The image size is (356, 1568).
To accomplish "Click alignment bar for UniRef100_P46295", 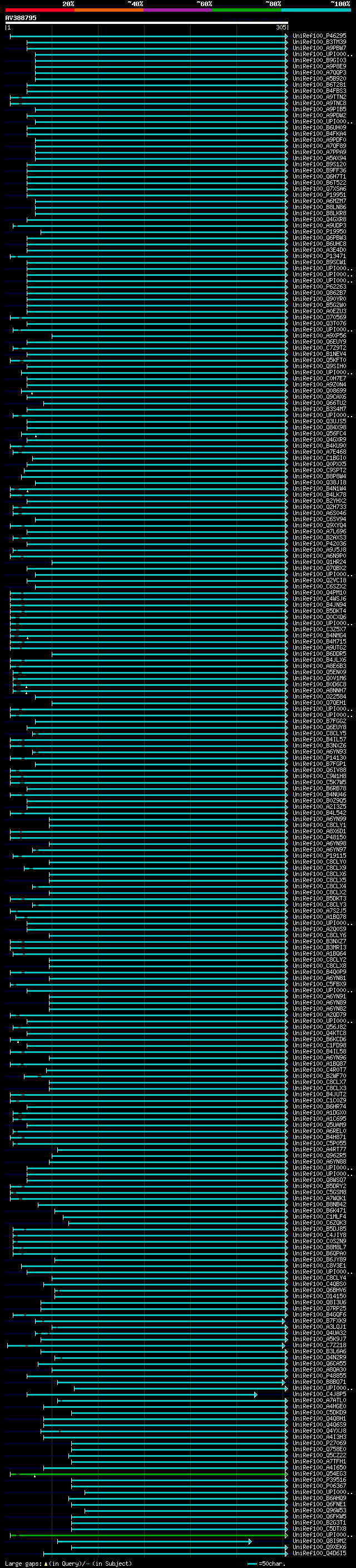I will tap(149, 37).
